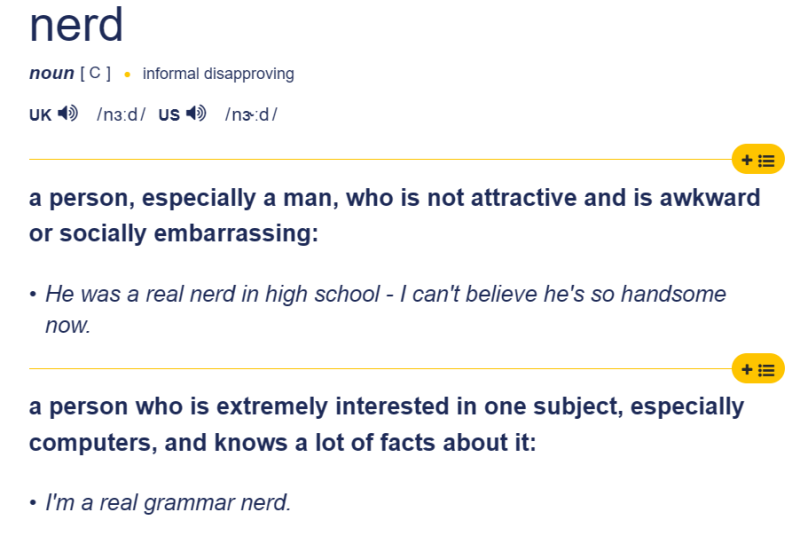Play the UK pronunciation audio speaker
The height and width of the screenshot is (536, 800).
pos(67,113)
